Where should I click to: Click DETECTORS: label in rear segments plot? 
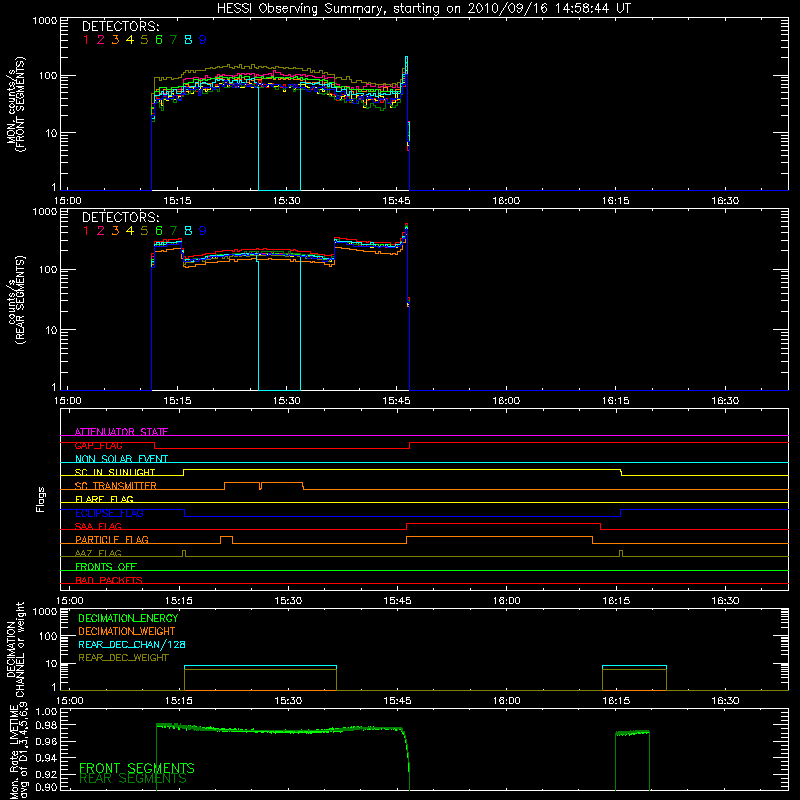(120, 217)
